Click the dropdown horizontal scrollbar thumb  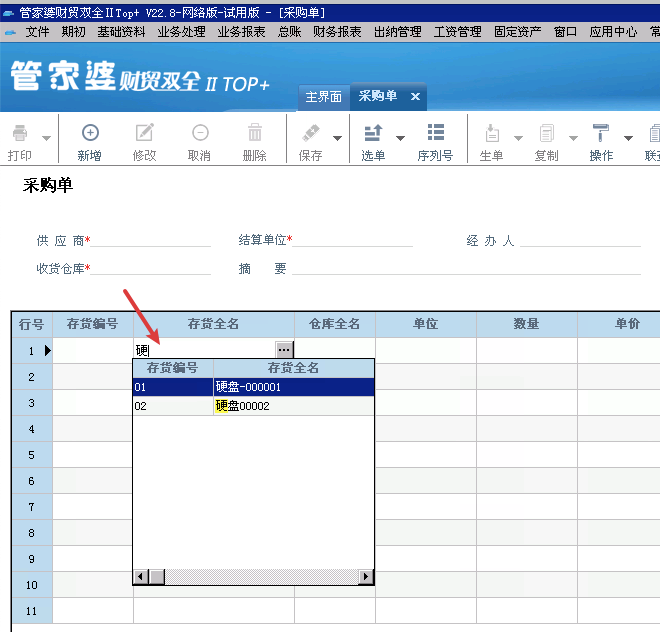point(157,576)
